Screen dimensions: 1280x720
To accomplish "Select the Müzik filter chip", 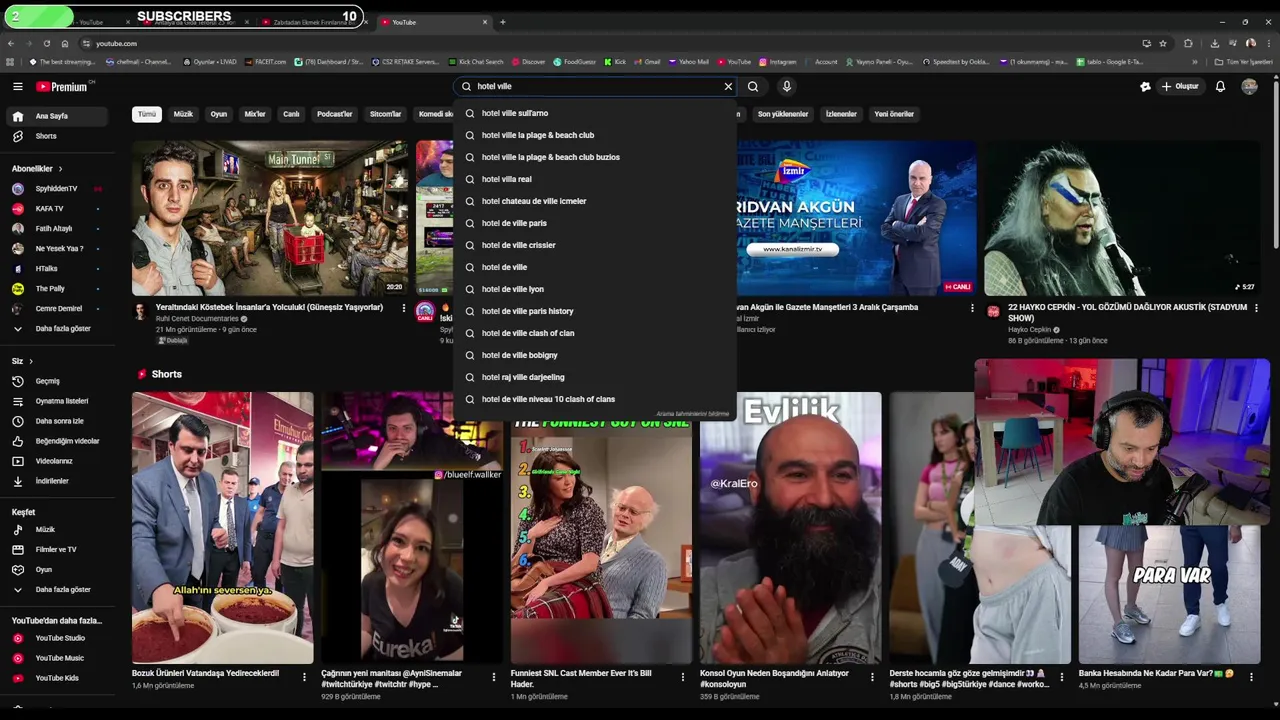I will tap(183, 114).
